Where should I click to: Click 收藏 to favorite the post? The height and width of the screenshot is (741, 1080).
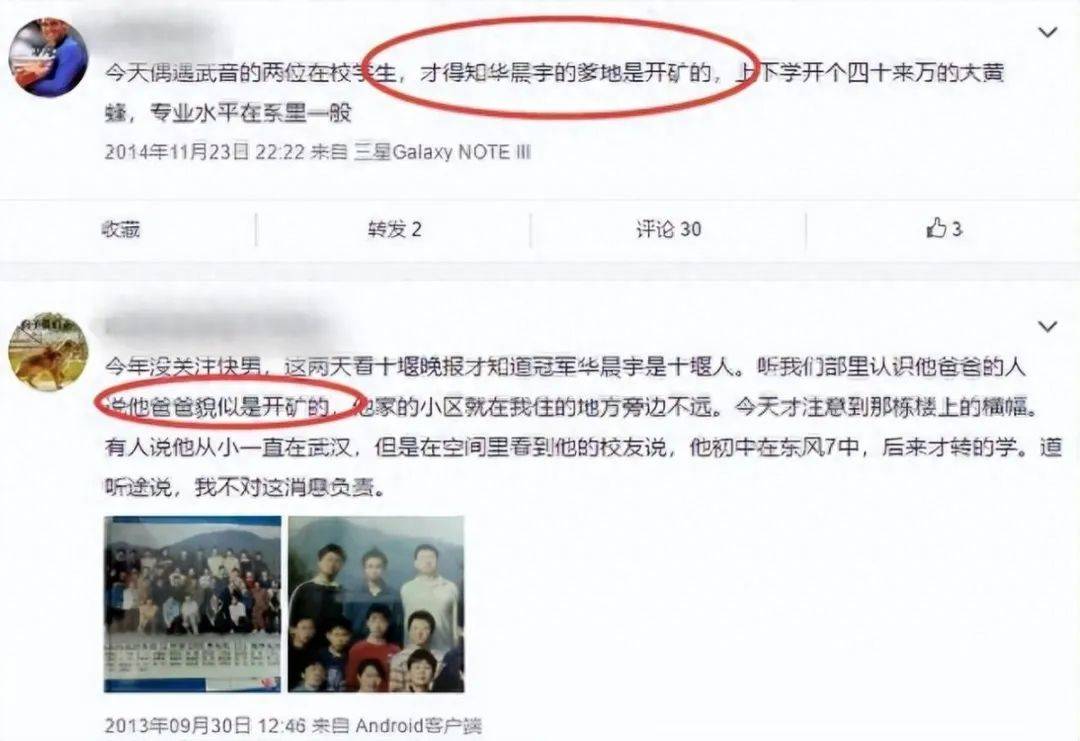coord(121,229)
